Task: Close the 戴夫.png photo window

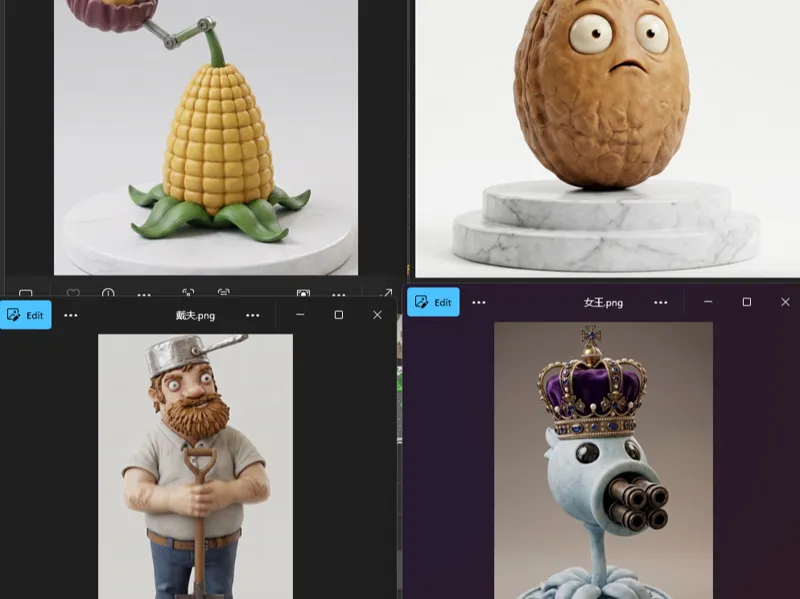Action: point(377,315)
